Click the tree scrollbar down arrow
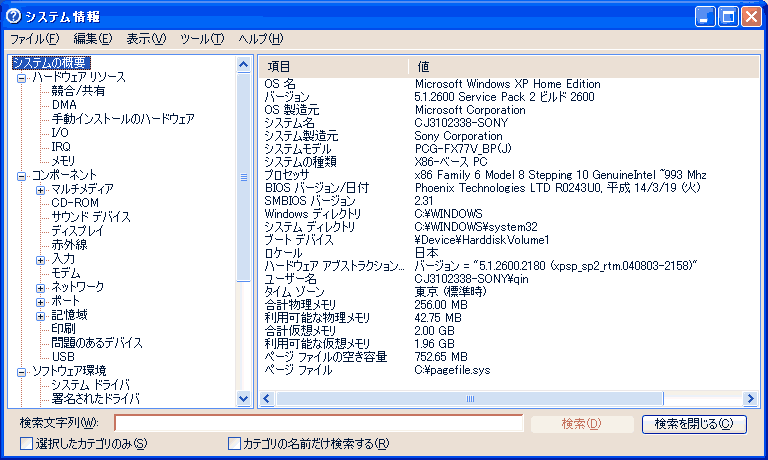 pyautogui.click(x=243, y=399)
